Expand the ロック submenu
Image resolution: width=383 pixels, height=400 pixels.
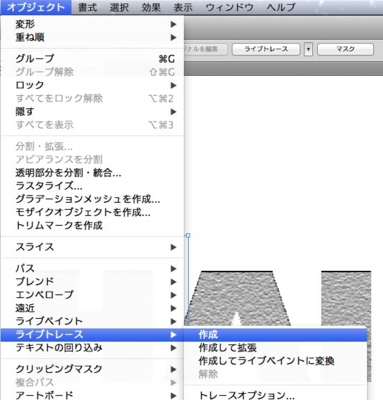tap(93, 85)
